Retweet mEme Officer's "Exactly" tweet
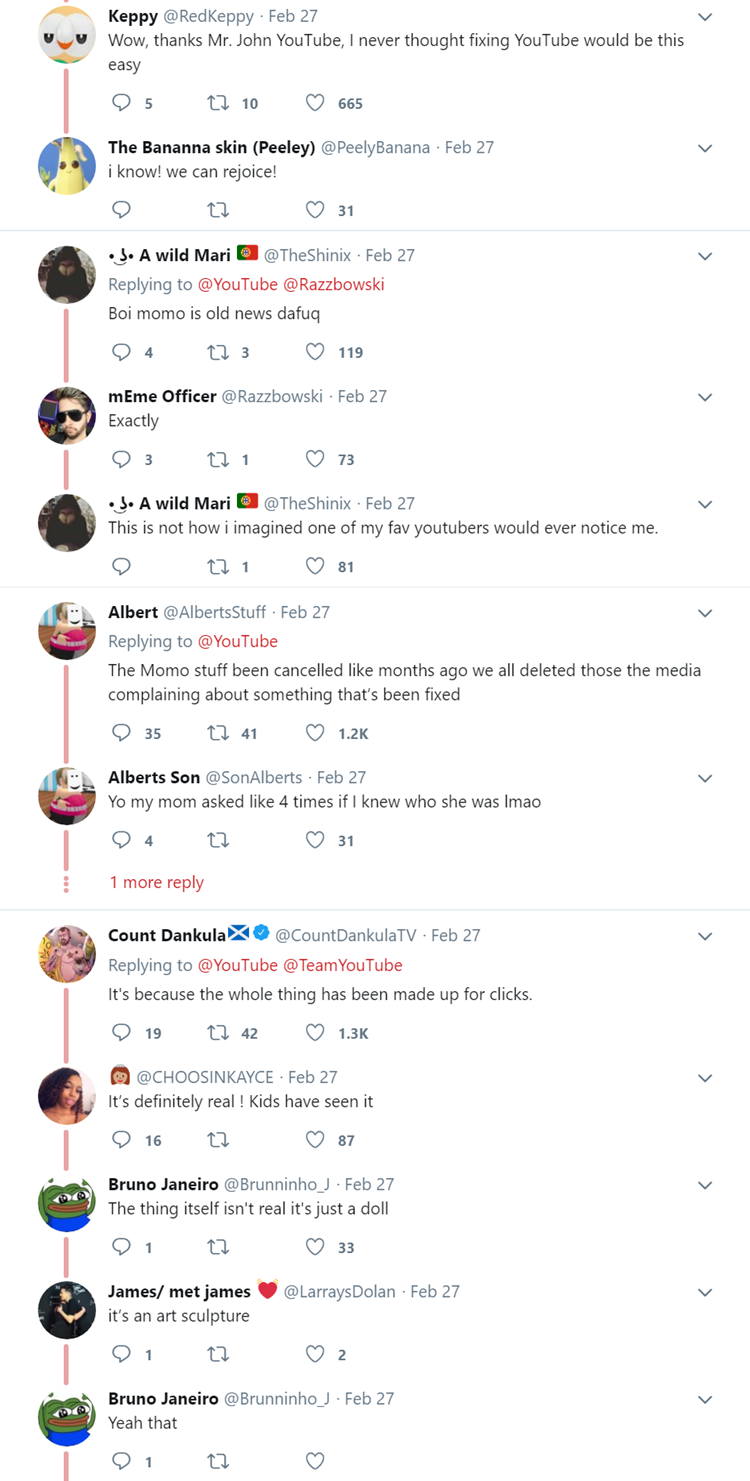Image resolution: width=750 pixels, height=1481 pixels. click(x=217, y=459)
